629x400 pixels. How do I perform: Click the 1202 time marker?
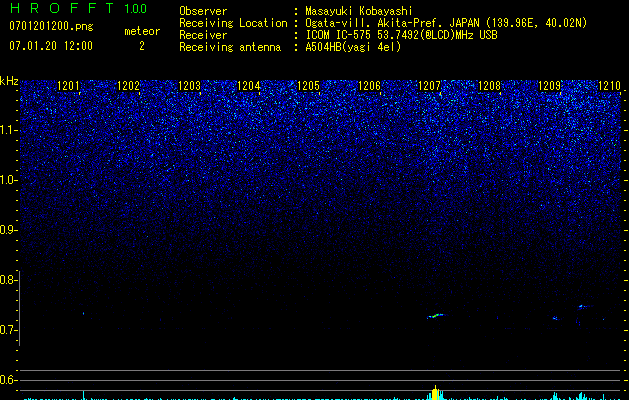[128, 86]
